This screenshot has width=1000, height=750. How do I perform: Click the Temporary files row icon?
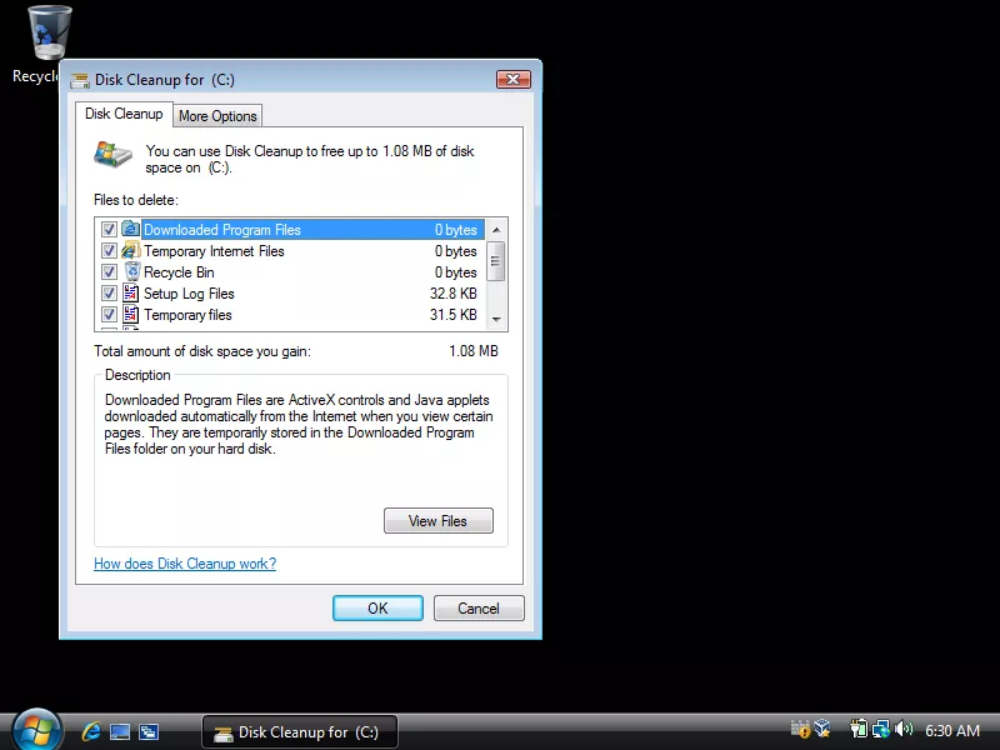point(131,314)
